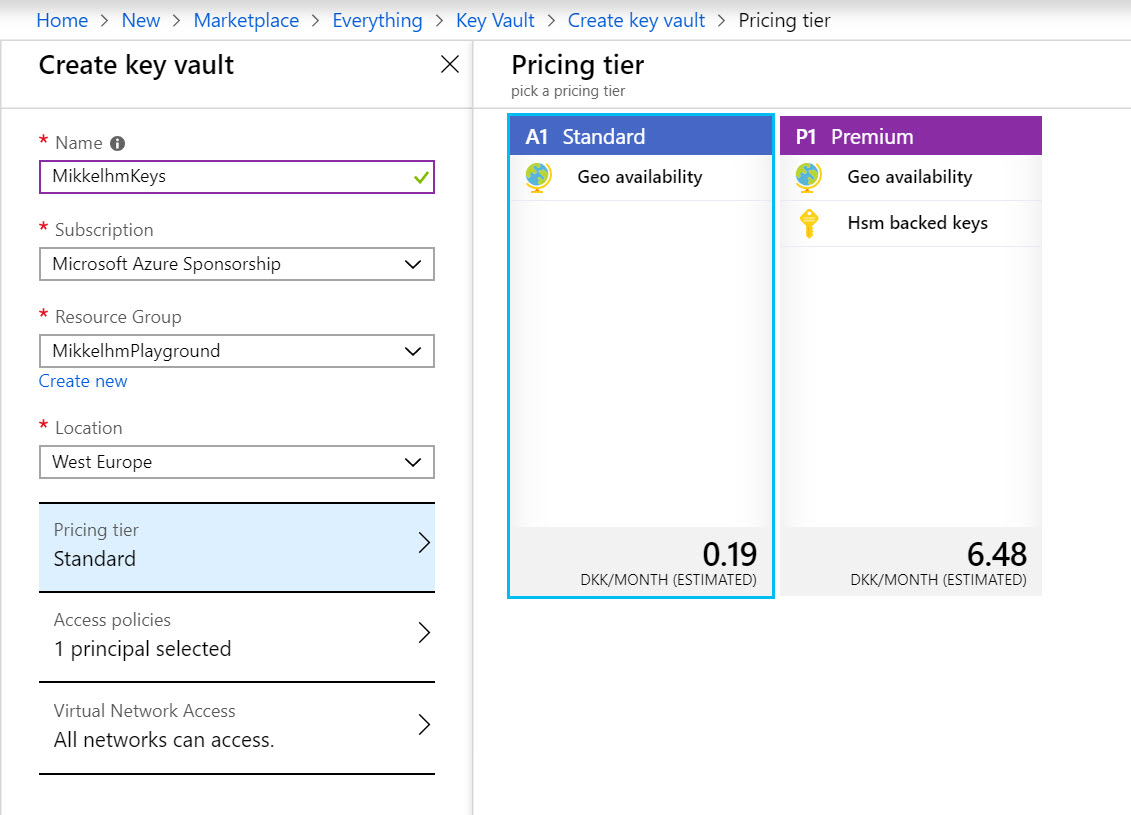Viewport: 1131px width, 815px height.
Task: Go back to Create key vault breadcrumb
Action: click(636, 20)
